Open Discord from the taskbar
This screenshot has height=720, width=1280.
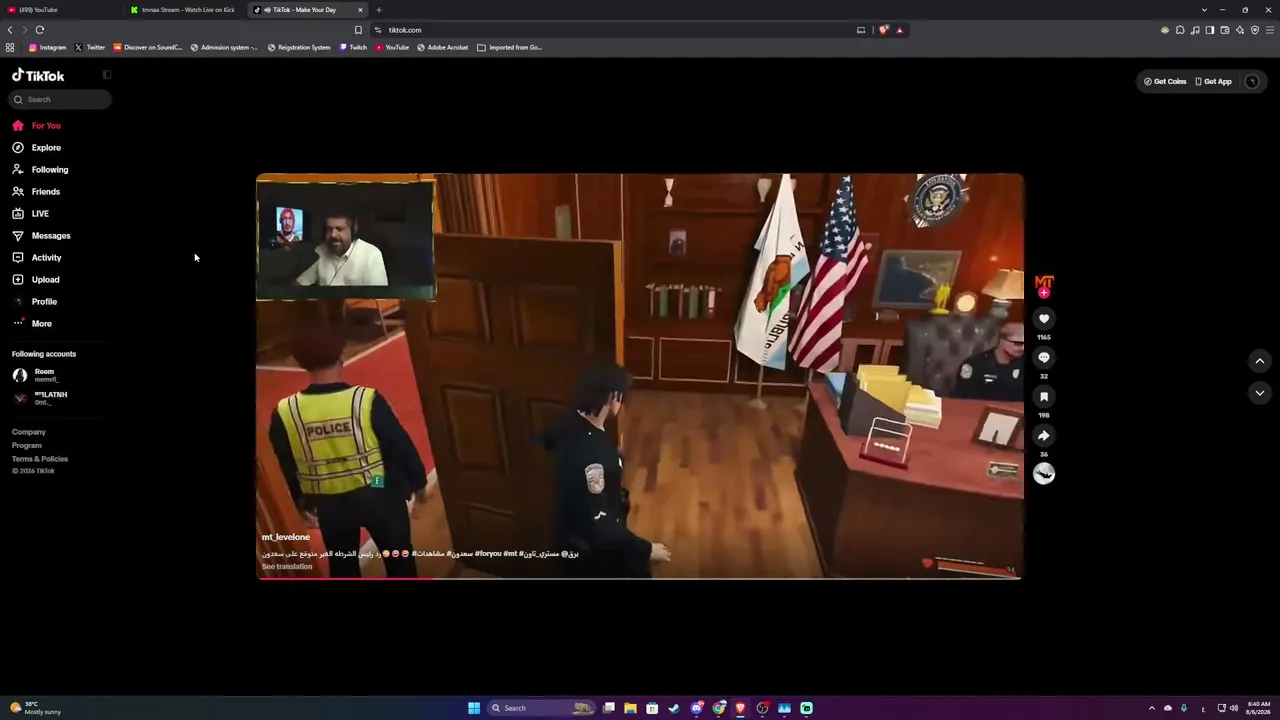(x=697, y=708)
